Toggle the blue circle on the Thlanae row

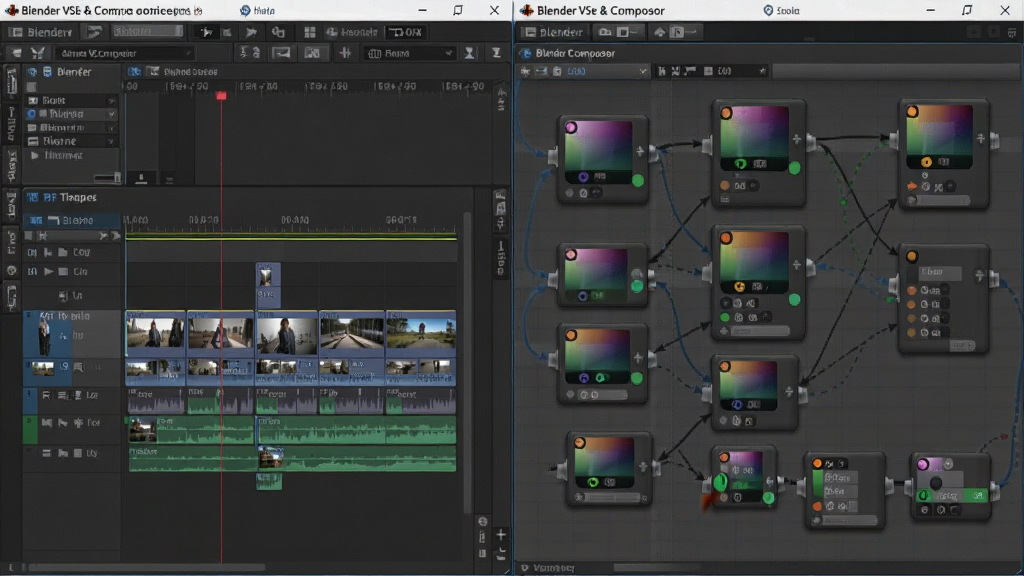[31, 114]
